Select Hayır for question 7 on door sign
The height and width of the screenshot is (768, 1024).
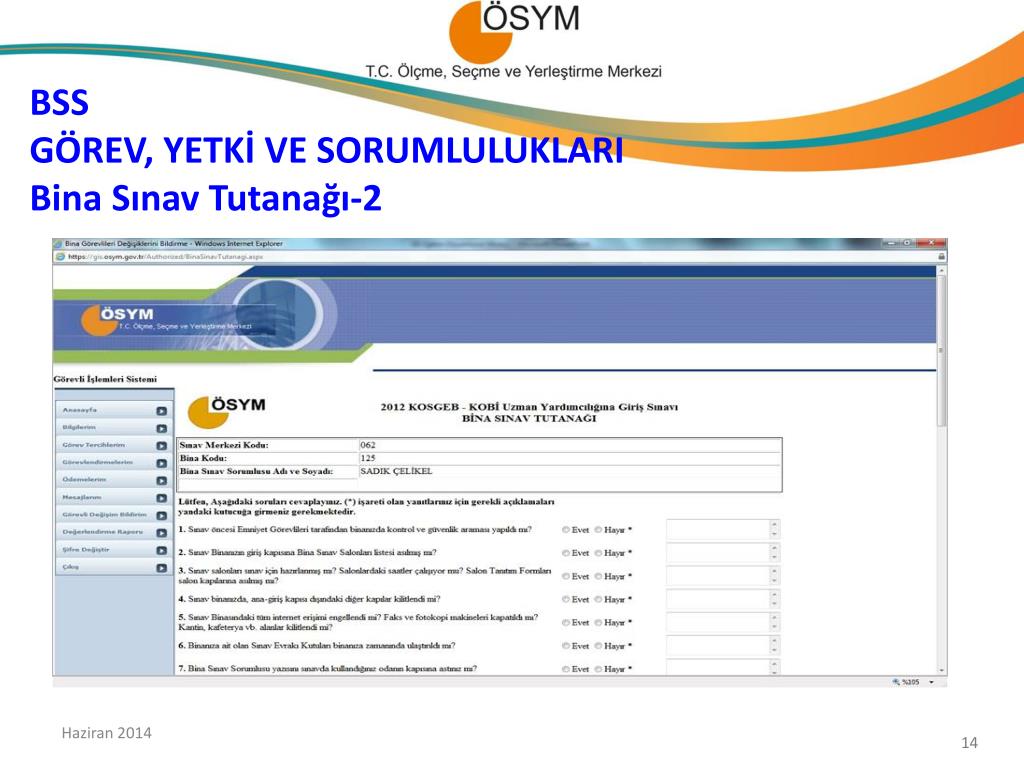(x=598, y=669)
